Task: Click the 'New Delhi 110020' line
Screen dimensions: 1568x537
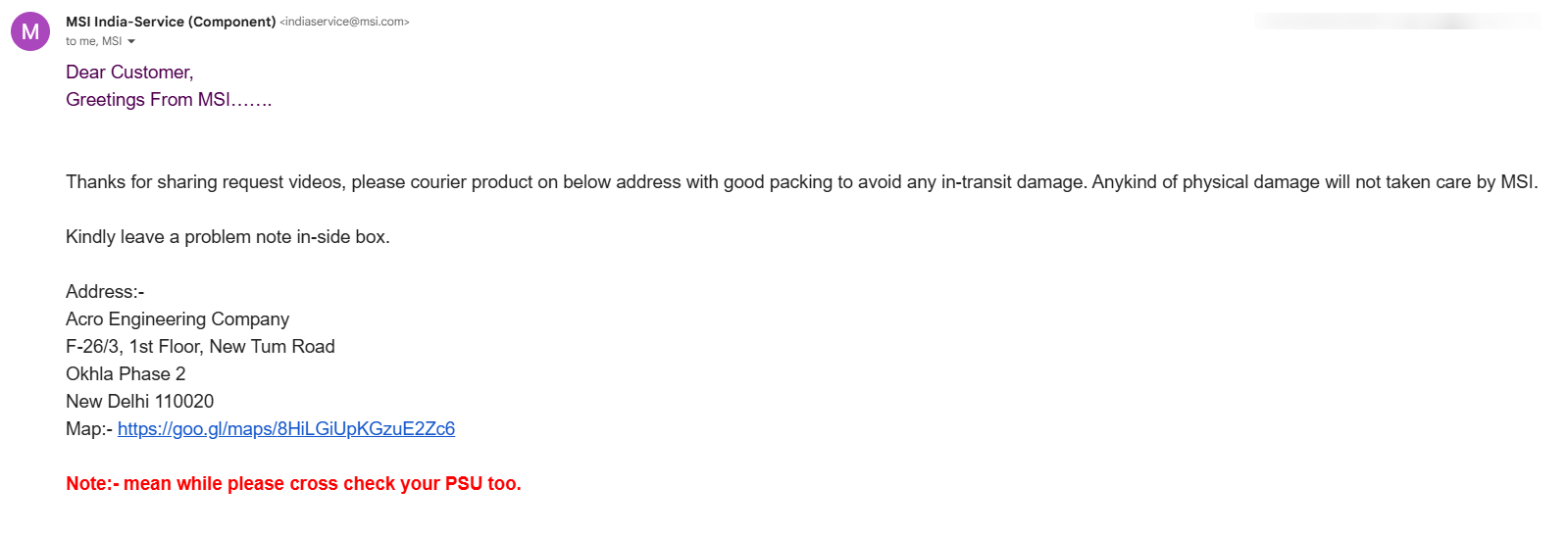Action: coord(139,401)
